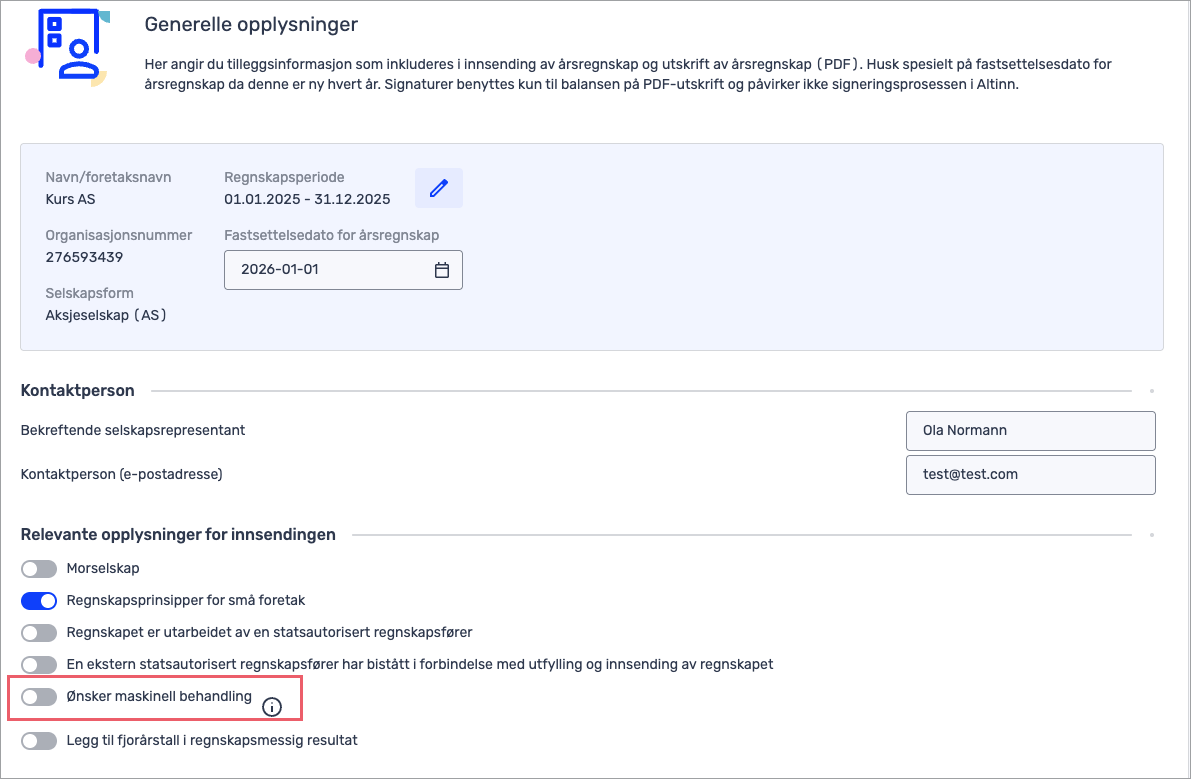
Task: Click the pencil edit icon beside Regnskapsperiode
Action: [x=438, y=188]
